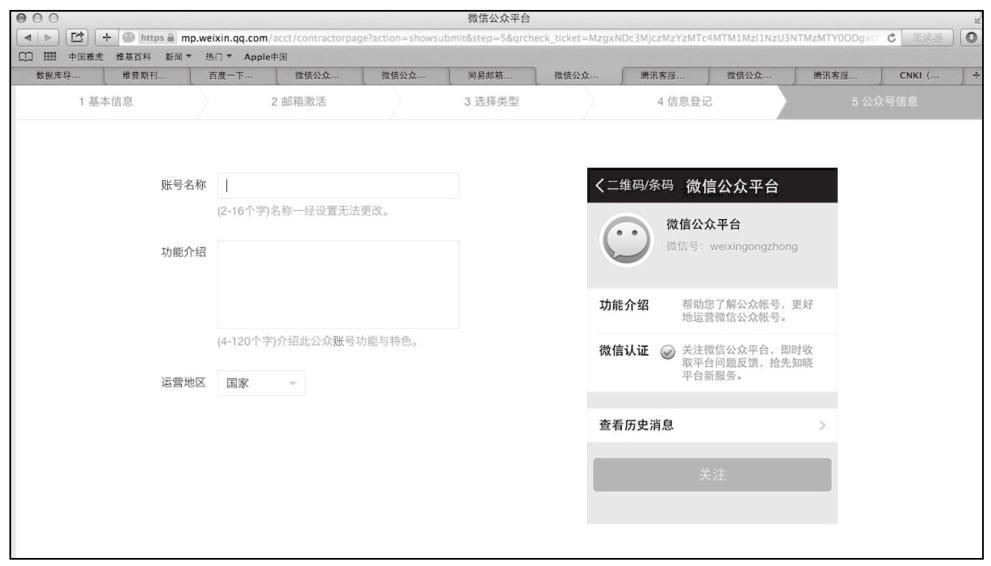Switch to the CNKI tab
This screenshot has width=991, height=566.
[x=919, y=76]
